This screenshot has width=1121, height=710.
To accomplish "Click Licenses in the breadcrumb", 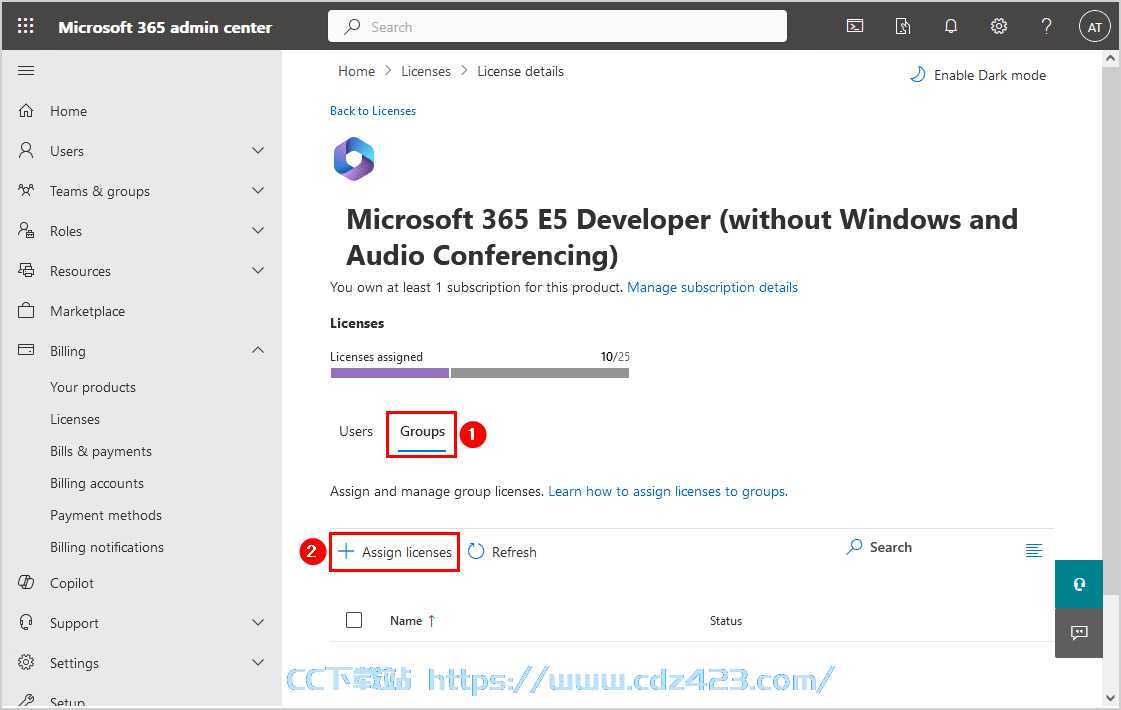I will [x=425, y=72].
